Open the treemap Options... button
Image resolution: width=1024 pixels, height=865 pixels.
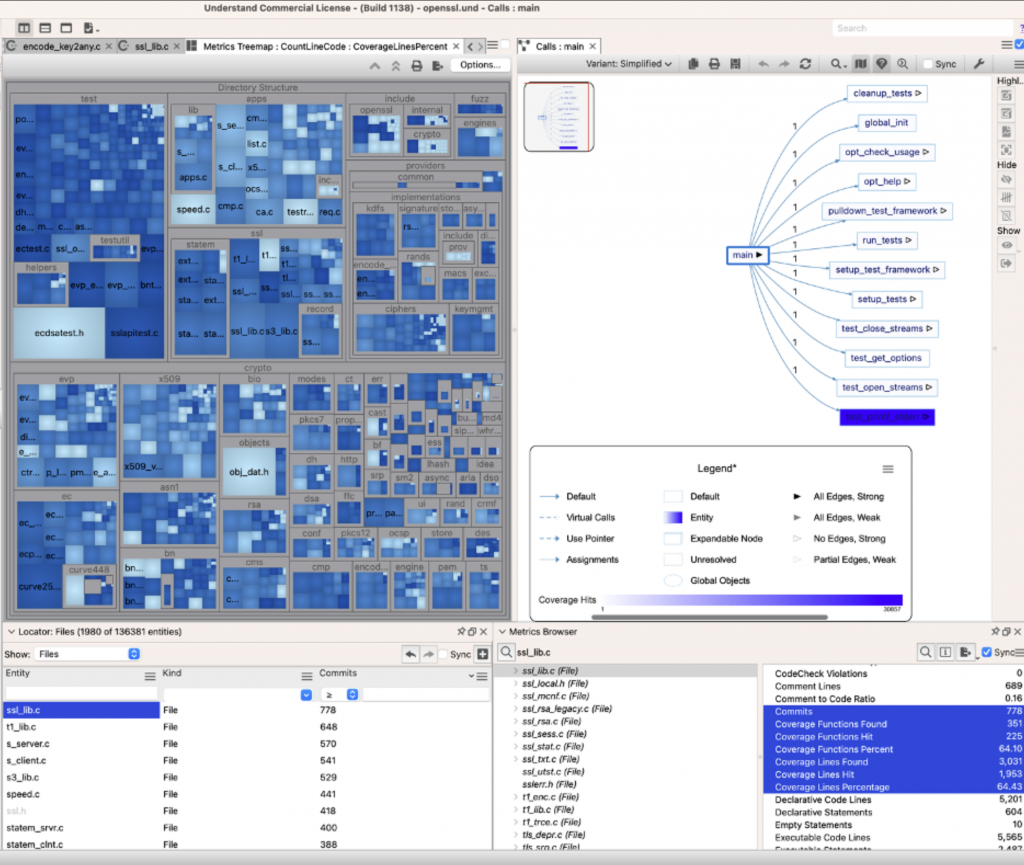(x=479, y=63)
